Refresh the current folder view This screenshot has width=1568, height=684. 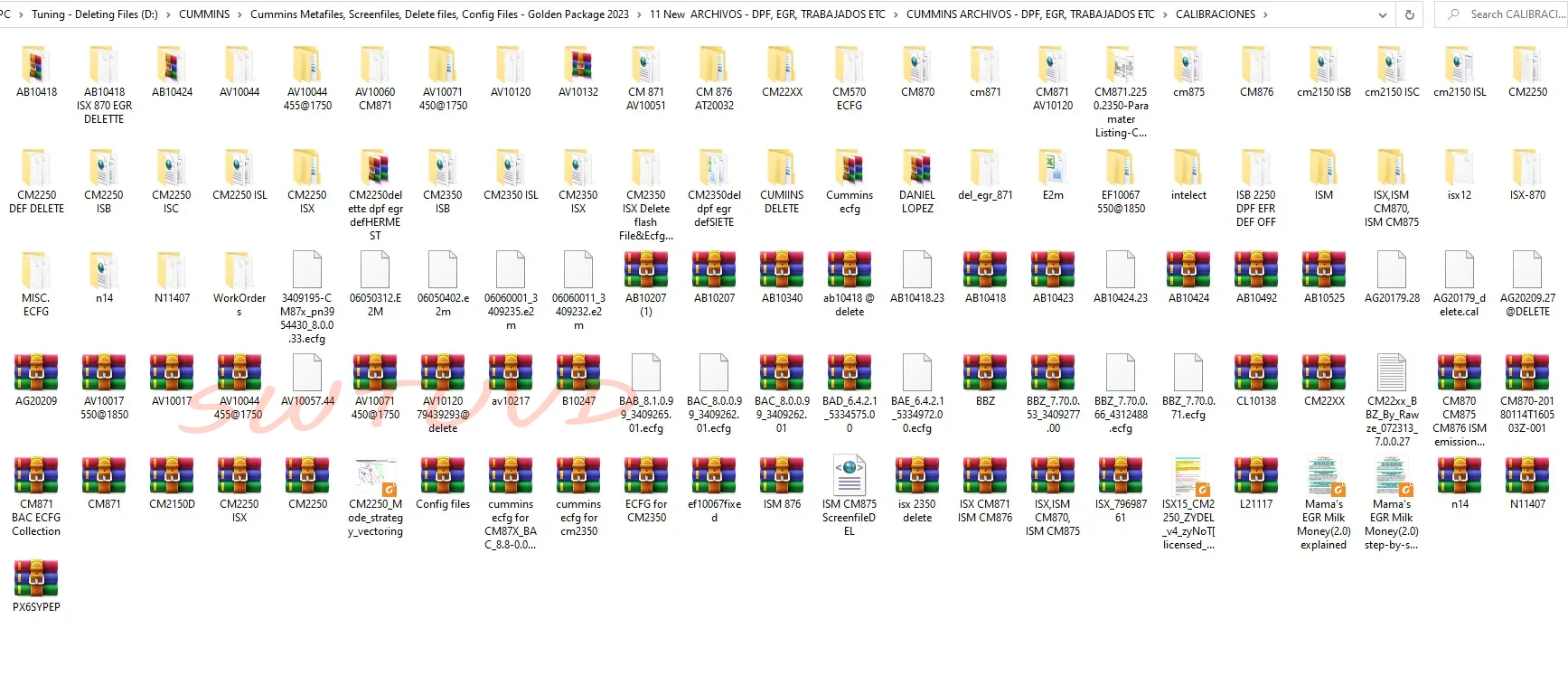click(1409, 14)
